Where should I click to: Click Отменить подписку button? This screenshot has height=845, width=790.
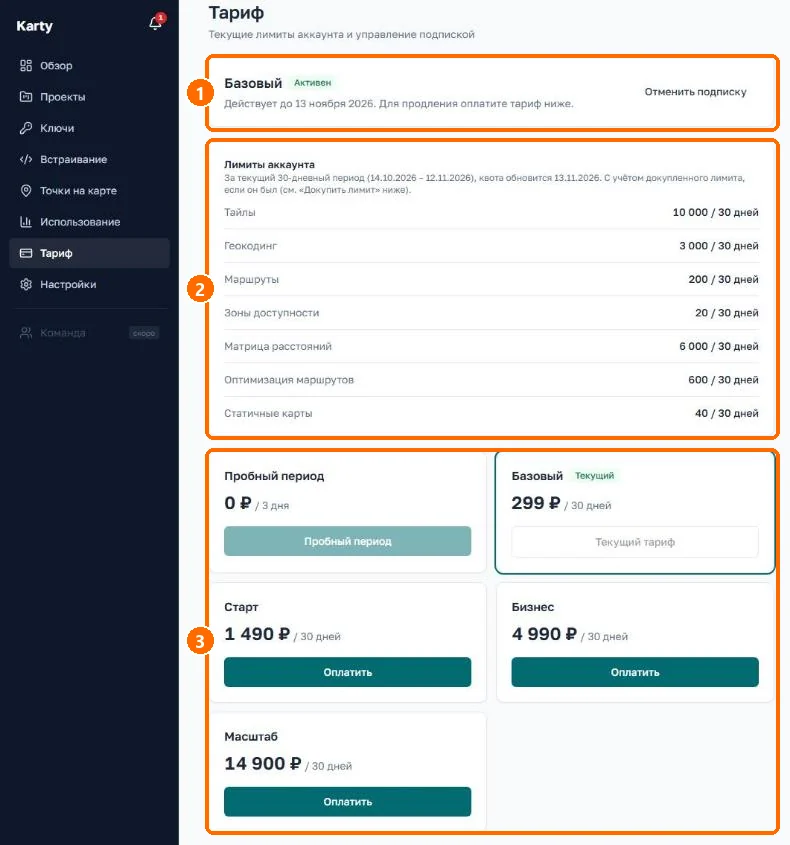(695, 92)
